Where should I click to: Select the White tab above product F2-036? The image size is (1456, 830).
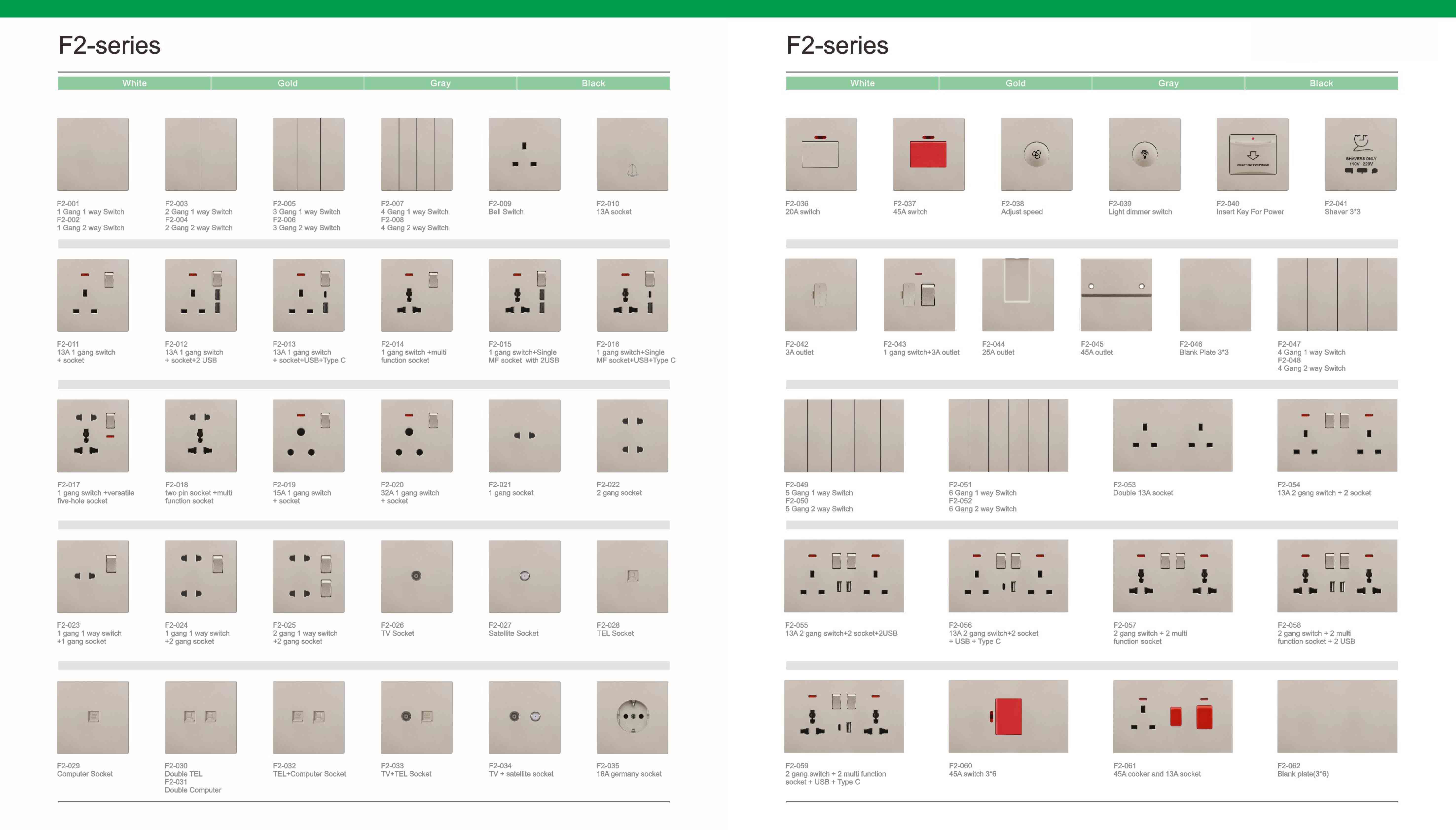coord(862,83)
